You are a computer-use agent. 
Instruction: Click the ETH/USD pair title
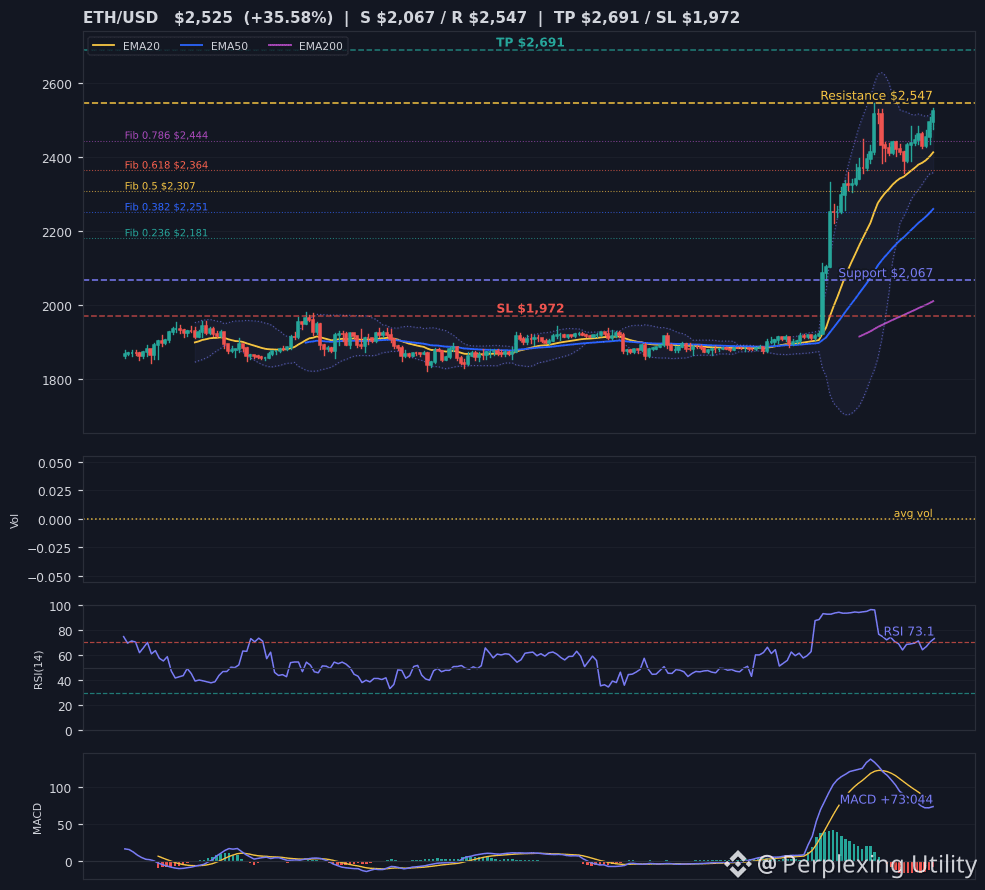pyautogui.click(x=121, y=18)
